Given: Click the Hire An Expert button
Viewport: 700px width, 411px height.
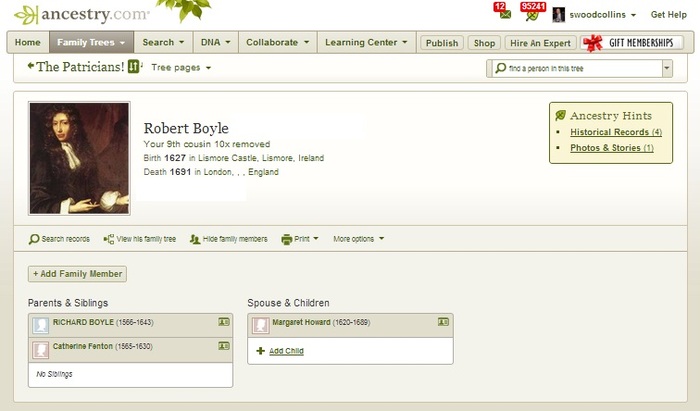Looking at the screenshot, I should pos(540,43).
